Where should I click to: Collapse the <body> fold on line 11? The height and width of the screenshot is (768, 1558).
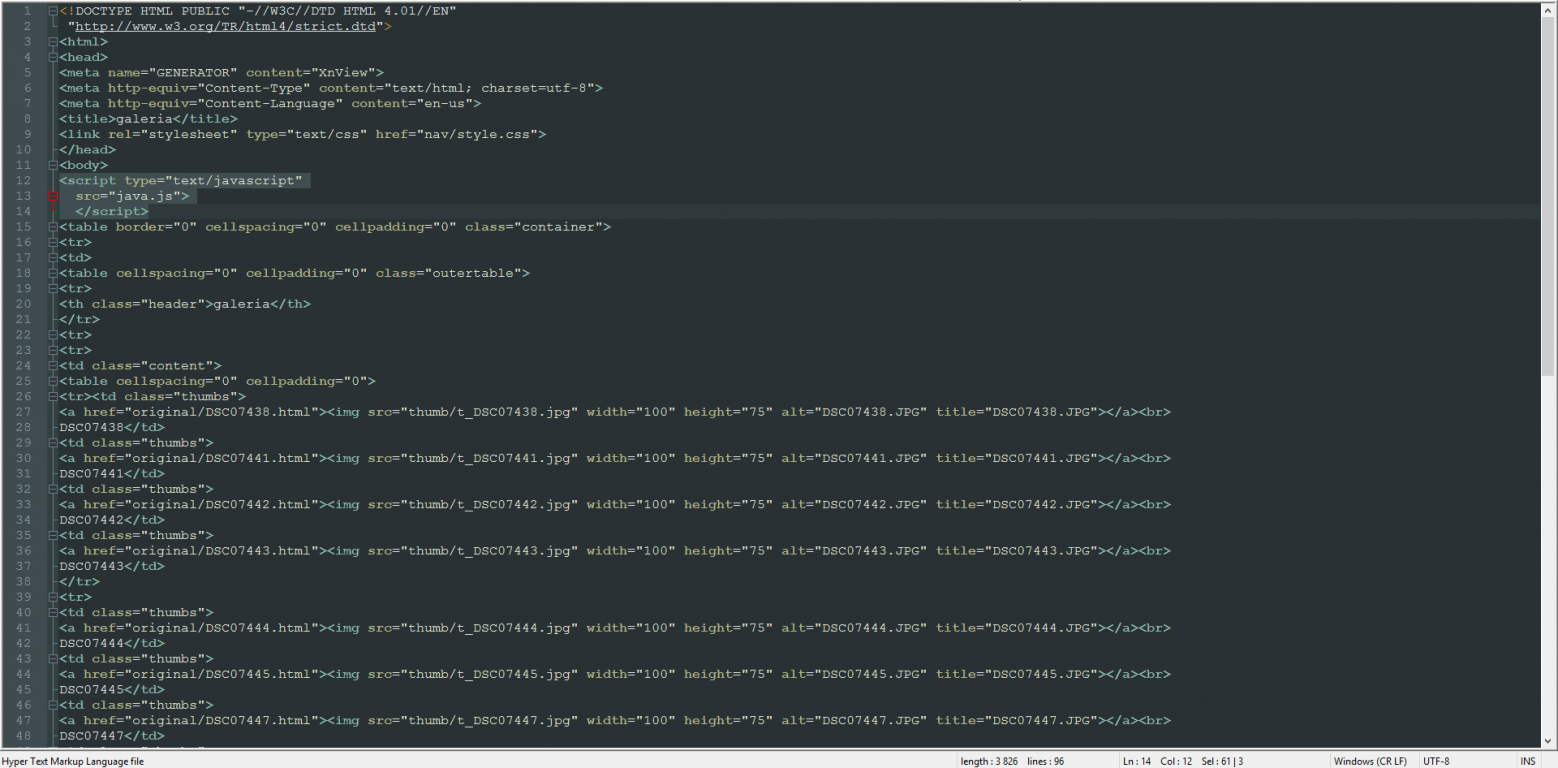point(52,165)
